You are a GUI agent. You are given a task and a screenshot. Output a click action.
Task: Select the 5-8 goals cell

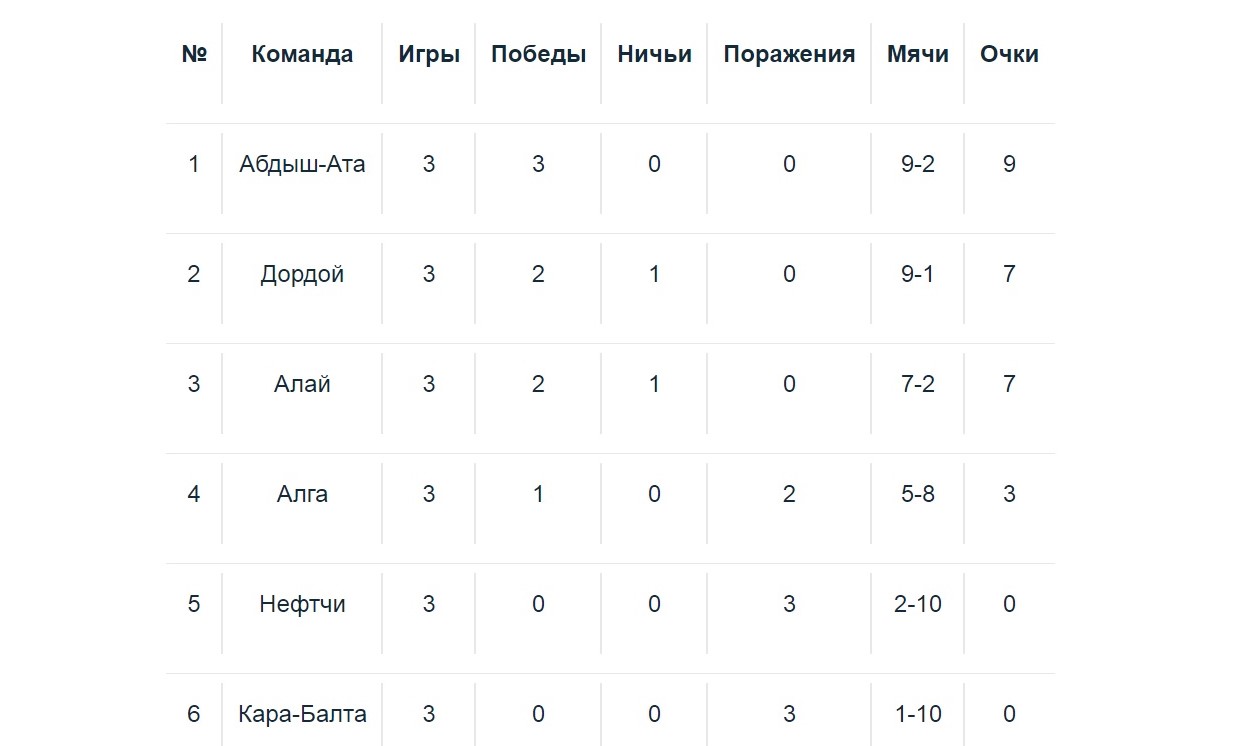pos(917,494)
